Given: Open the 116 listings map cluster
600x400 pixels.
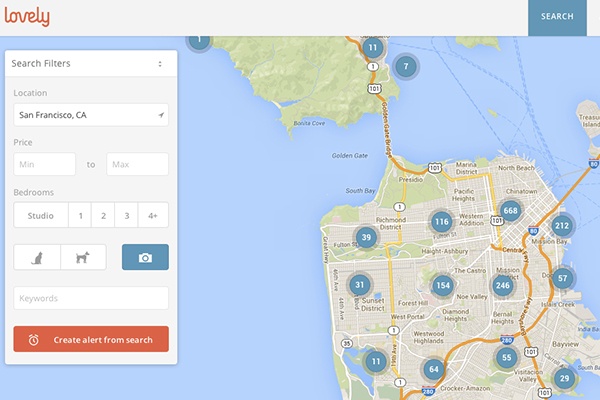Looking at the screenshot, I should [x=442, y=222].
